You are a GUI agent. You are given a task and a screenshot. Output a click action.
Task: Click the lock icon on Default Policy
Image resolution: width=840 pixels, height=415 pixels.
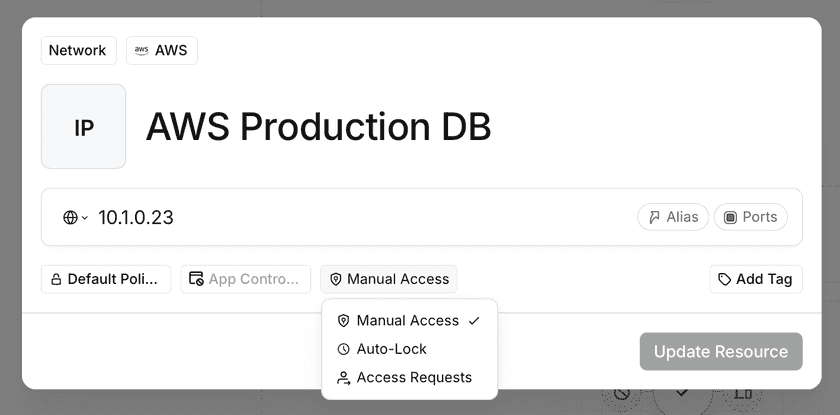57,279
